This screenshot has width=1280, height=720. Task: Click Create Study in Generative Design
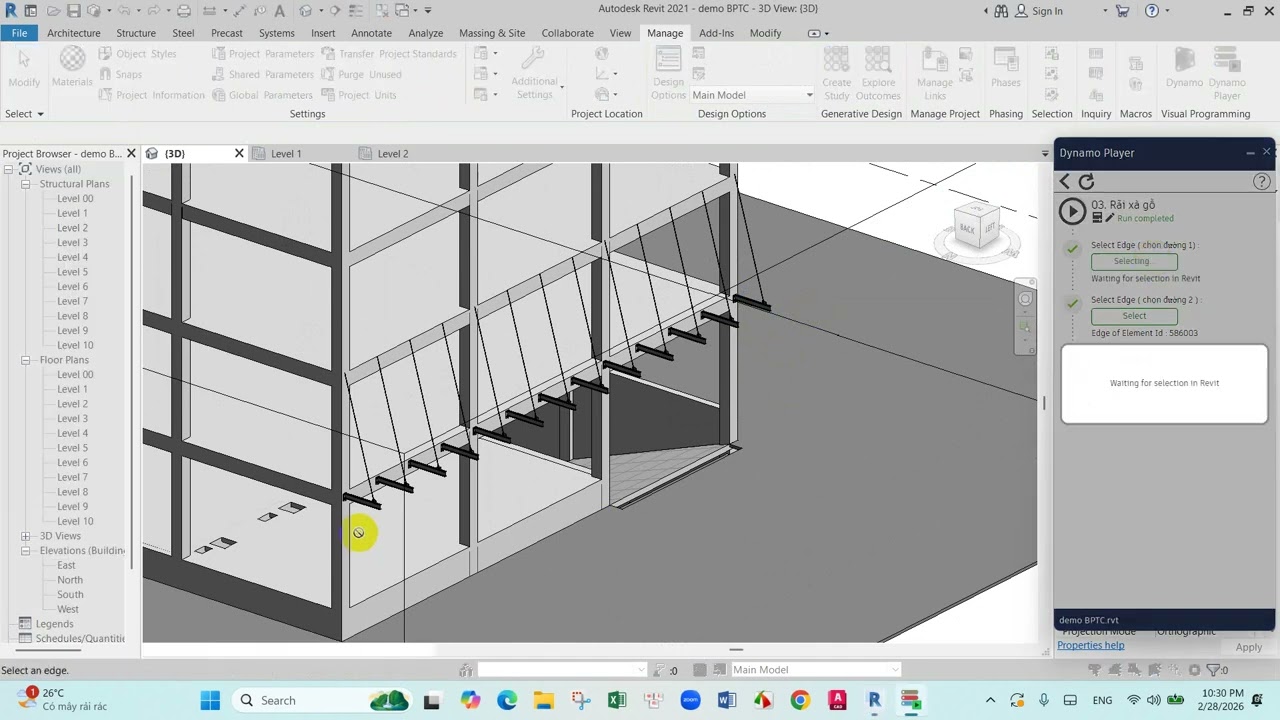pyautogui.click(x=837, y=74)
